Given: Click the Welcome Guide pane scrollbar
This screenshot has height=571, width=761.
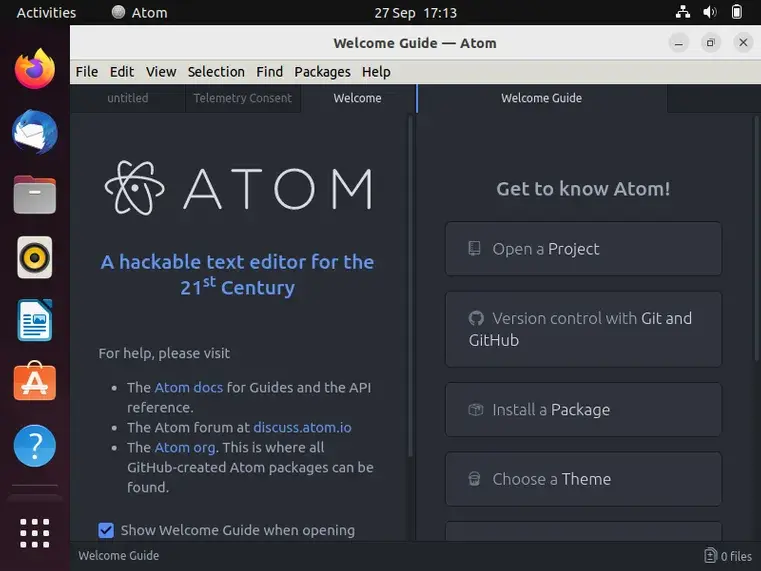Looking at the screenshot, I should 757,239.
